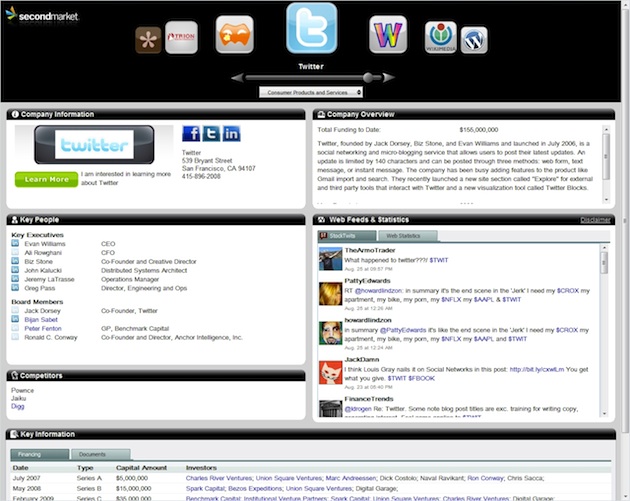Open Jeremy LaTrasse's LinkedIn icon

coord(15,279)
